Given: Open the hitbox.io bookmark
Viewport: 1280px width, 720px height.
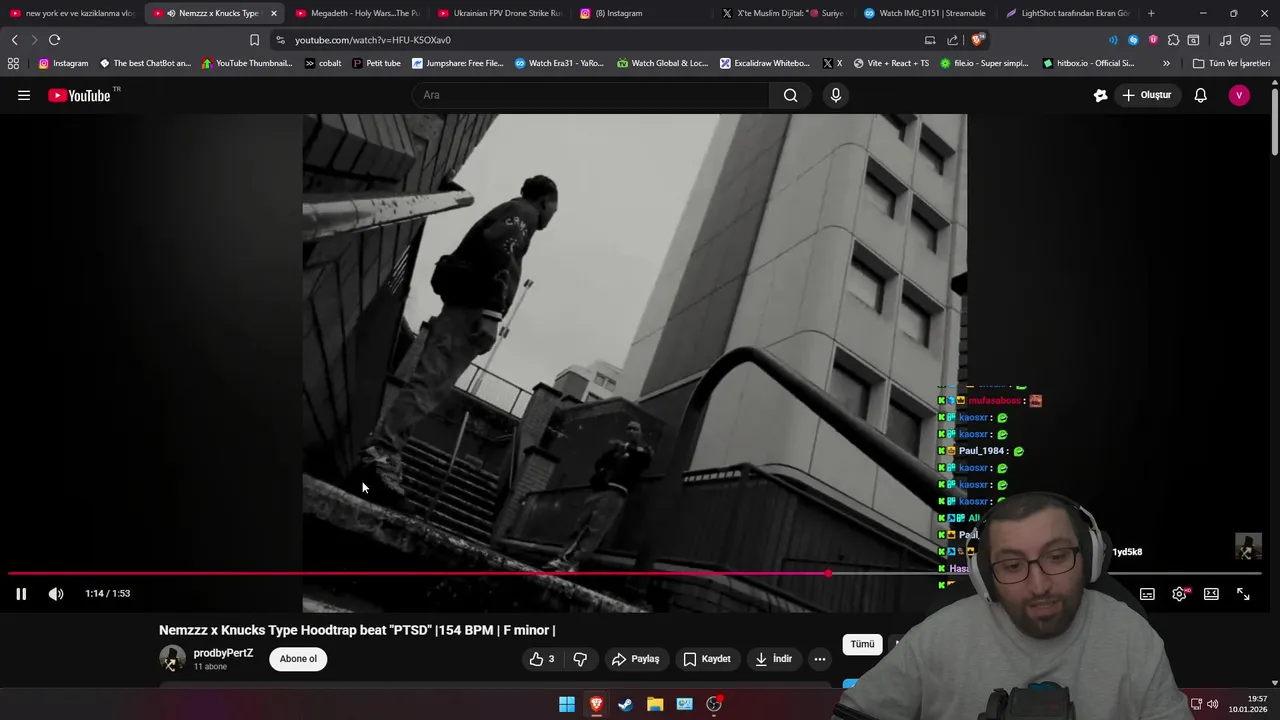Looking at the screenshot, I should point(1088,63).
